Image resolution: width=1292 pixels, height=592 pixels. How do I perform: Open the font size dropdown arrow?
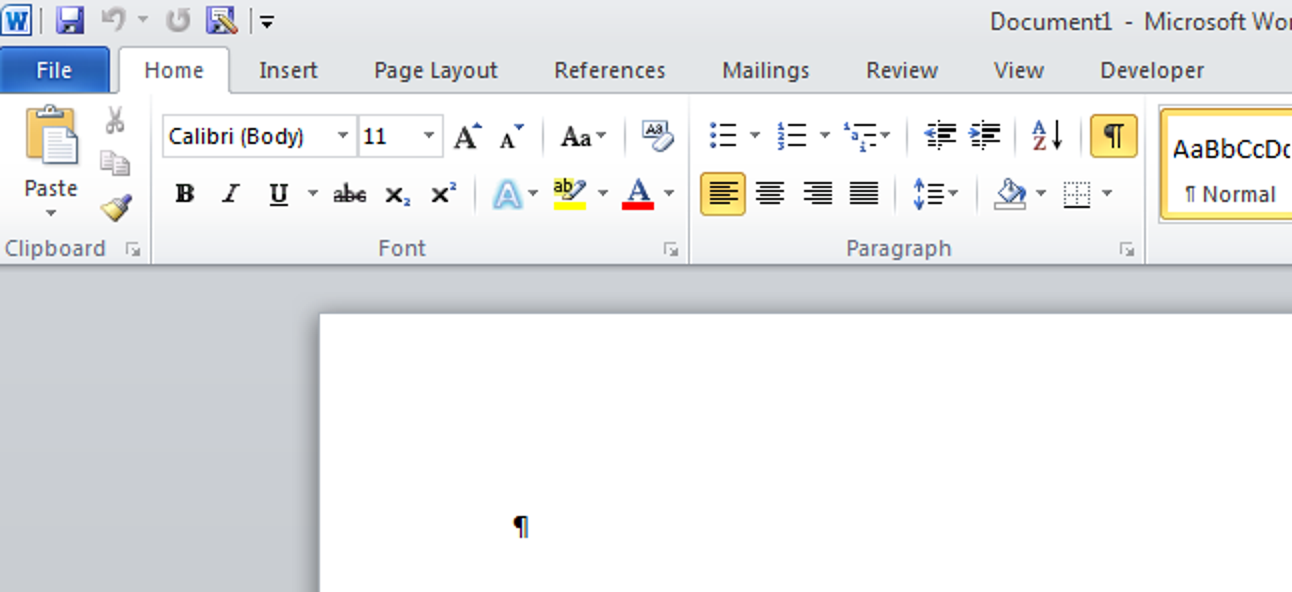coord(429,136)
